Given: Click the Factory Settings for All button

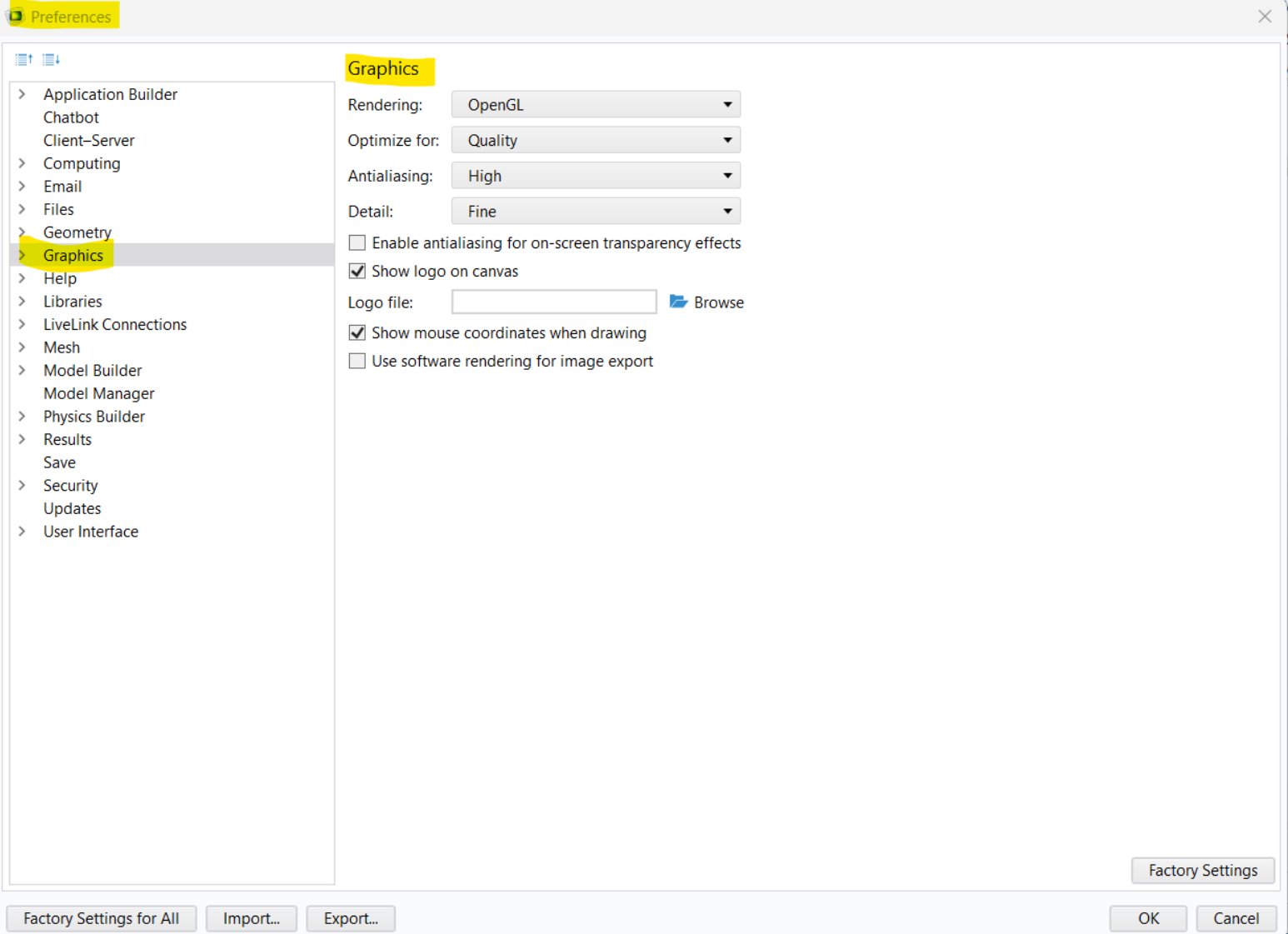Looking at the screenshot, I should click(x=101, y=918).
